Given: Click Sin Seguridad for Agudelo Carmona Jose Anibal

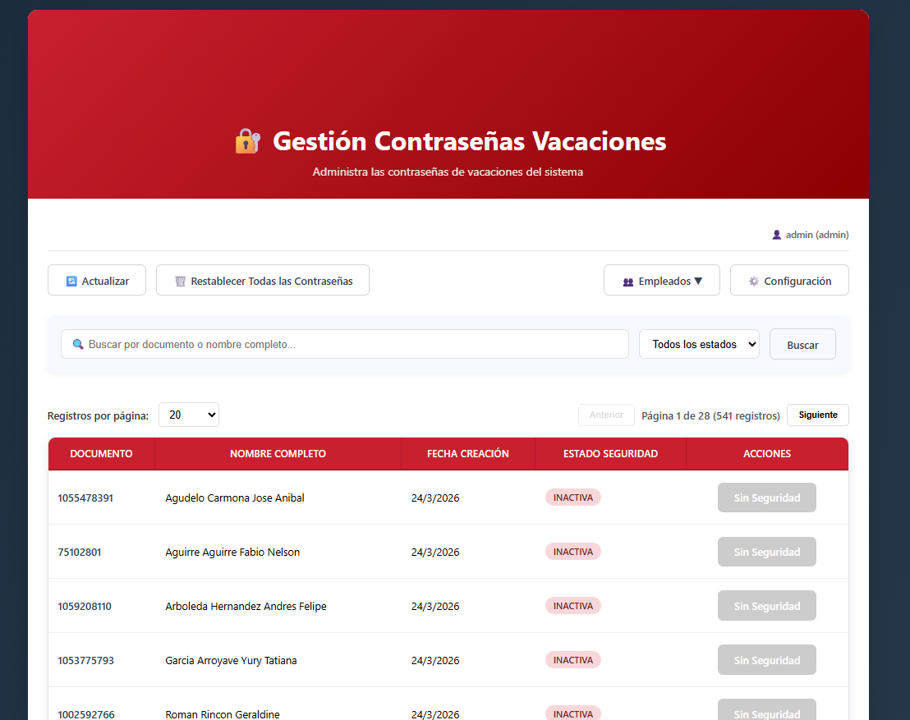Looking at the screenshot, I should (x=766, y=497).
